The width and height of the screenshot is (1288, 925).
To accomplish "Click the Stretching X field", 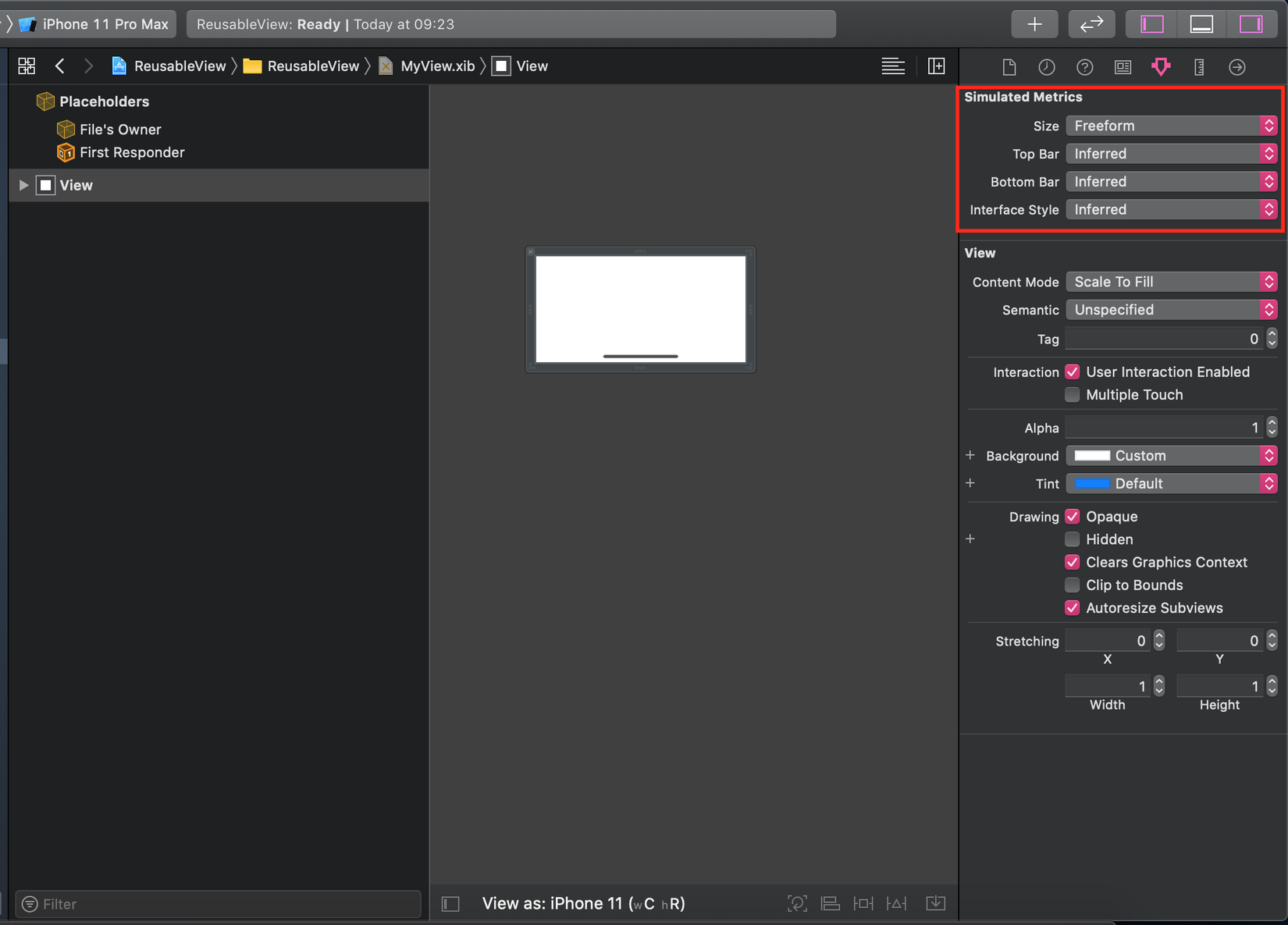I will click(x=1108, y=641).
